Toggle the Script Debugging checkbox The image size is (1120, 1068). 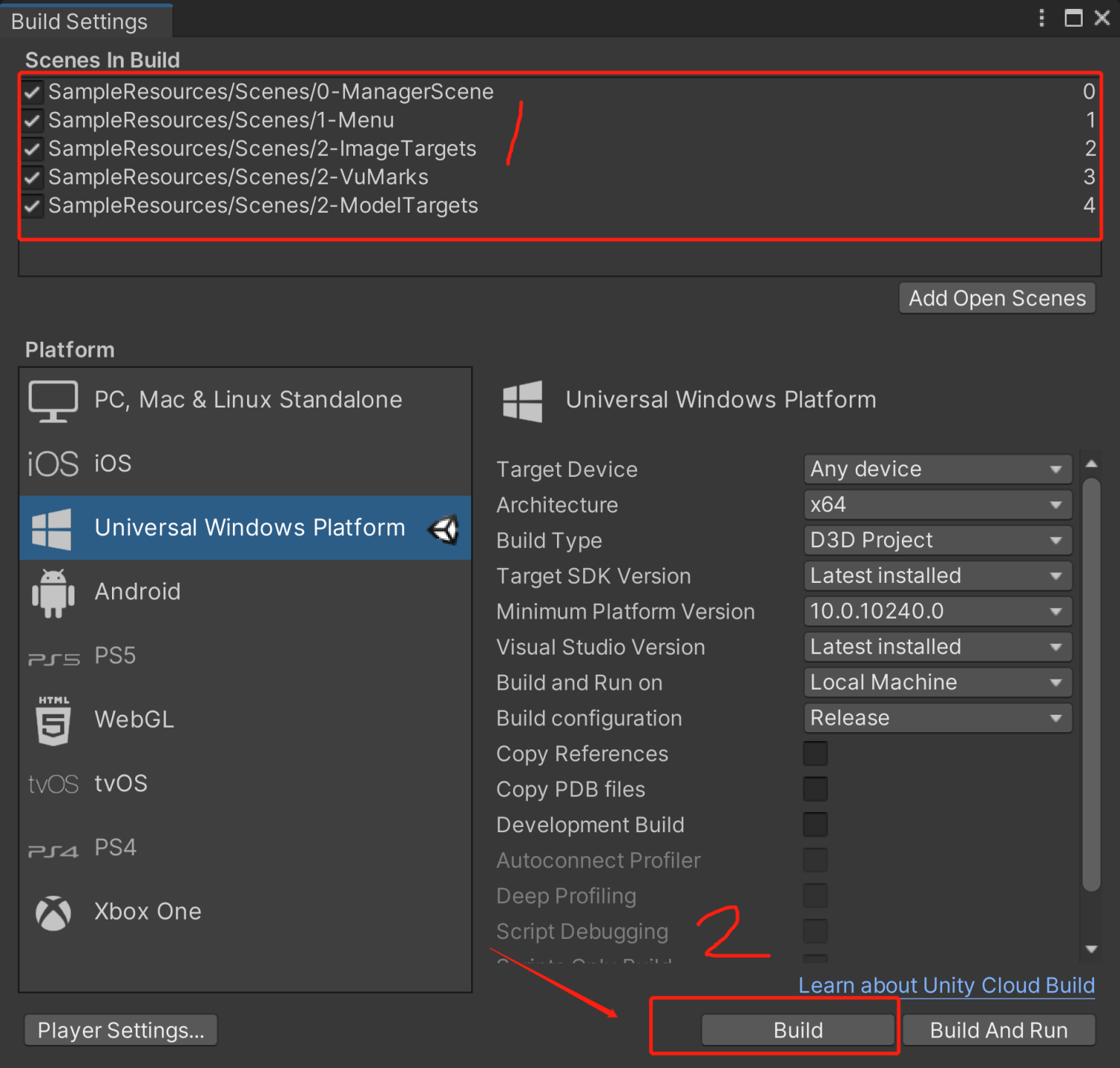(815, 931)
